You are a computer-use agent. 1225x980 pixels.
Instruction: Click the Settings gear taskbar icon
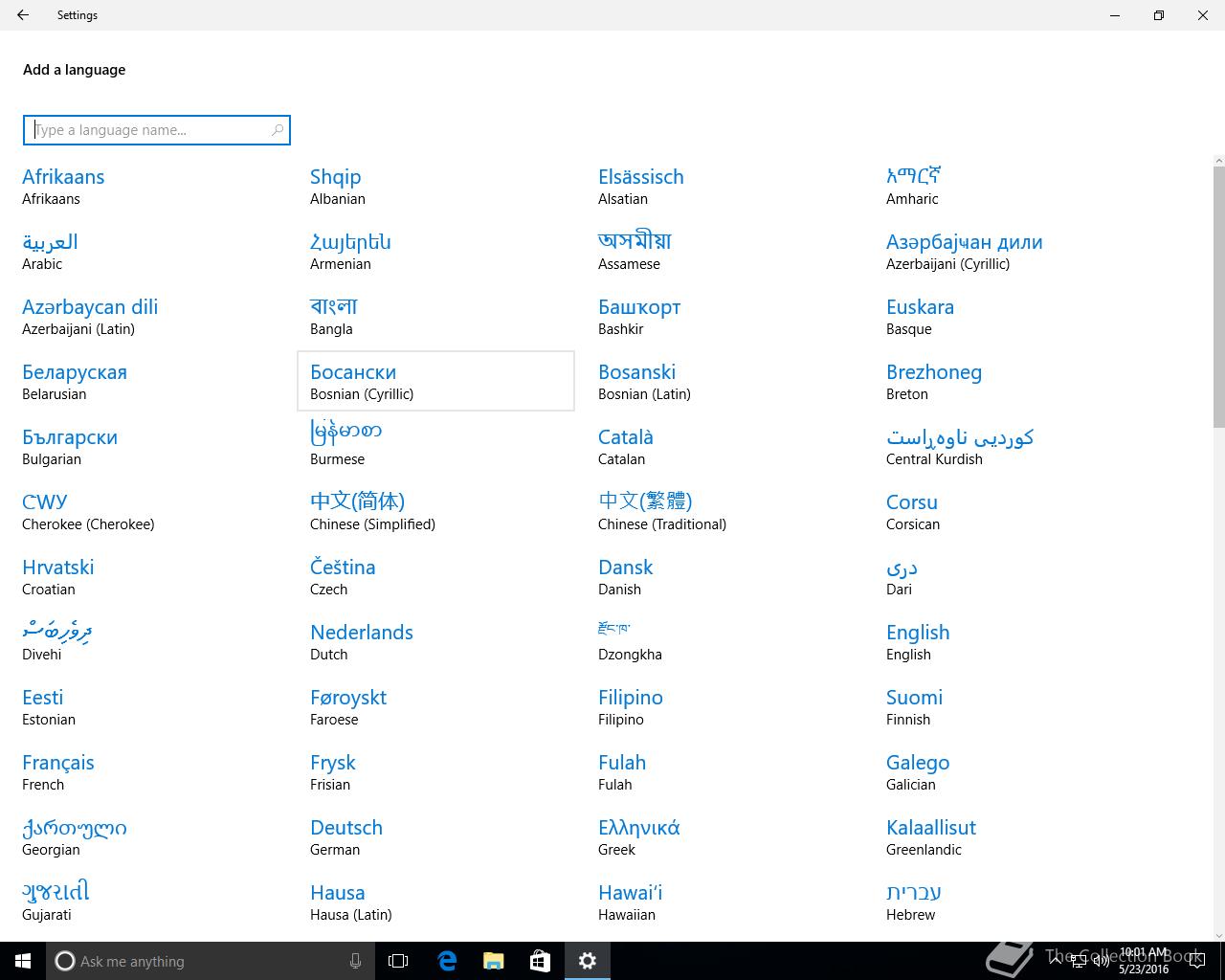(x=588, y=961)
